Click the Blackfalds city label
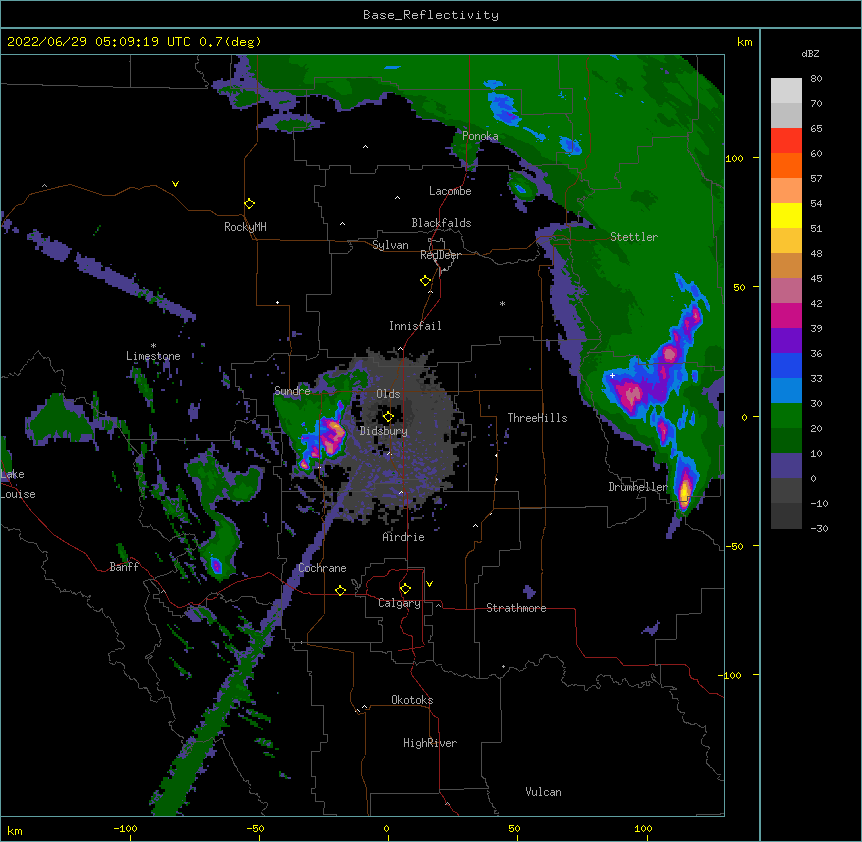The height and width of the screenshot is (842, 862). [x=441, y=223]
